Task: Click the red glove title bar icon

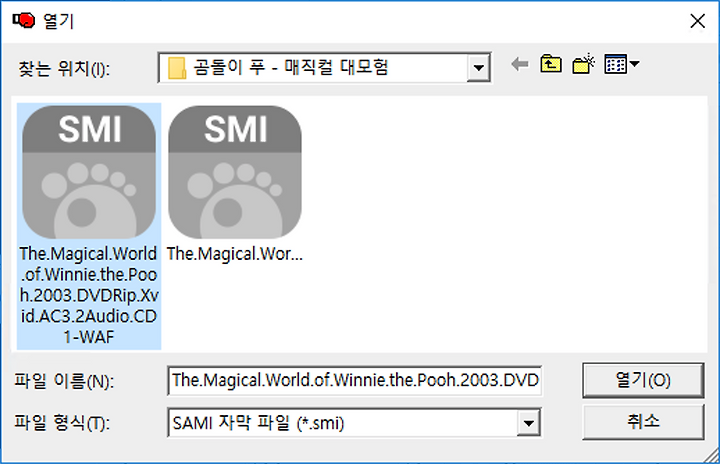Action: [23, 20]
